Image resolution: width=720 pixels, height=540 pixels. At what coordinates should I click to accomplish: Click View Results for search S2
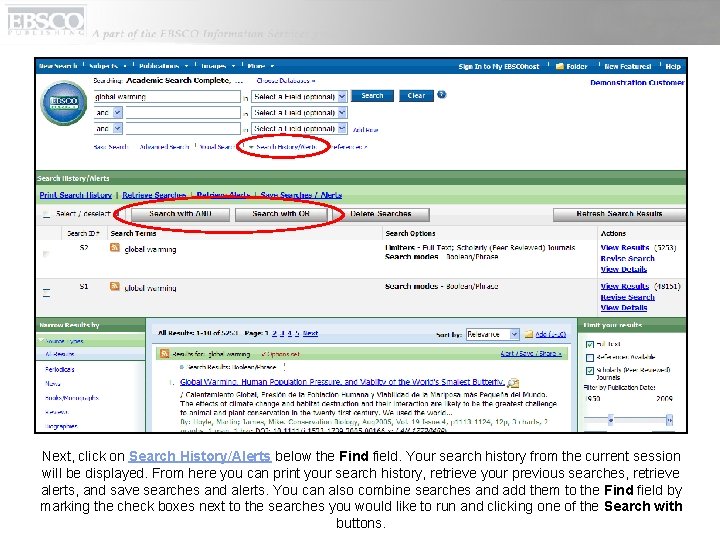pyautogui.click(x=625, y=248)
